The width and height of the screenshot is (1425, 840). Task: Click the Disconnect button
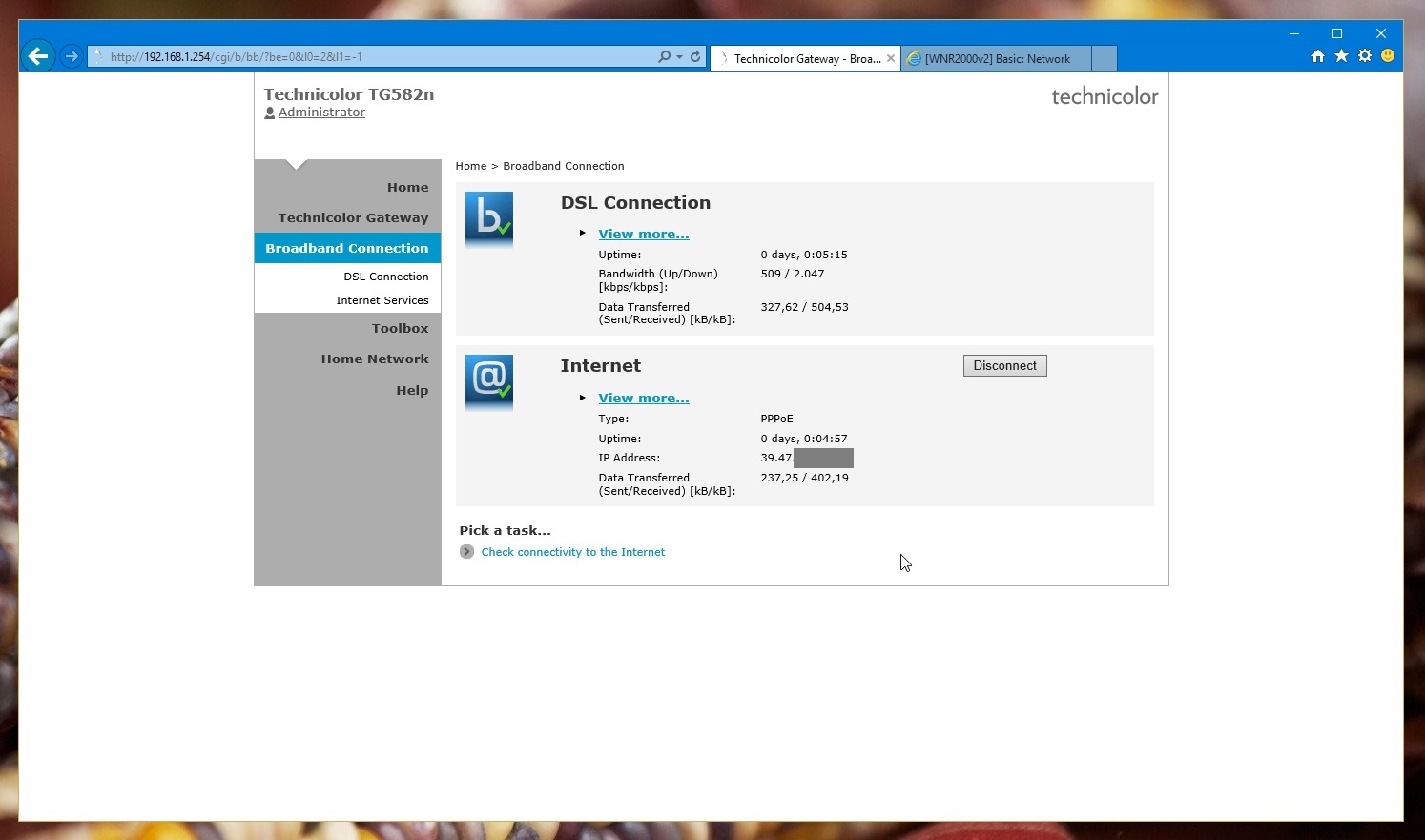click(x=1005, y=365)
